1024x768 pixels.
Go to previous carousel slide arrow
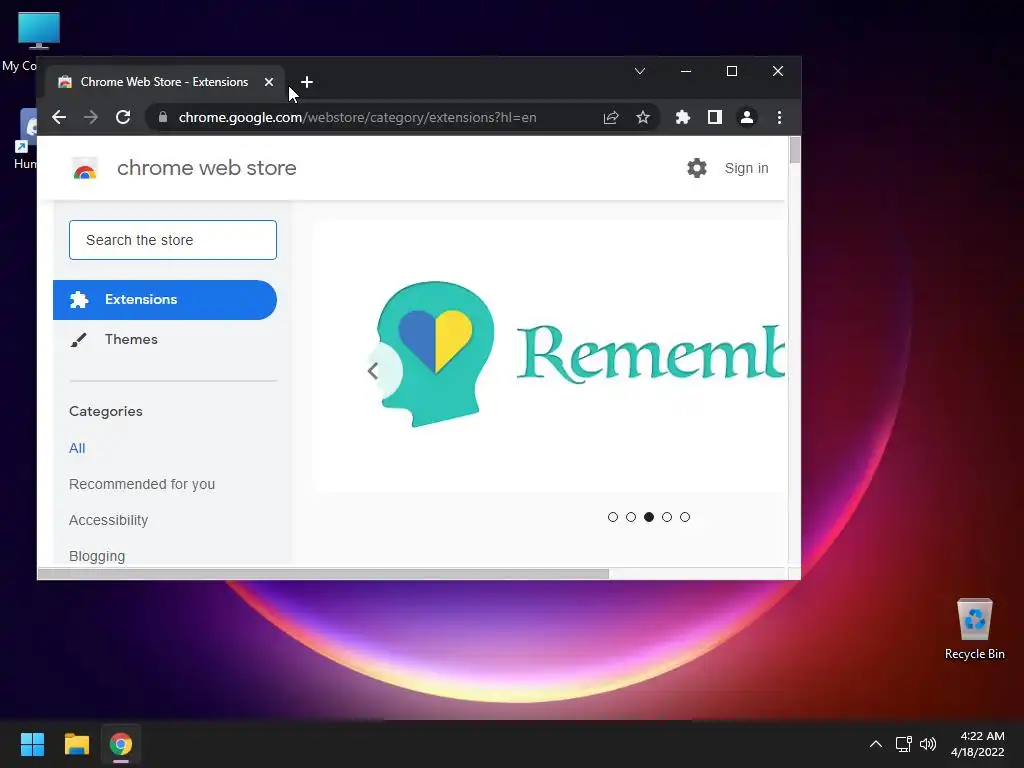click(x=373, y=371)
